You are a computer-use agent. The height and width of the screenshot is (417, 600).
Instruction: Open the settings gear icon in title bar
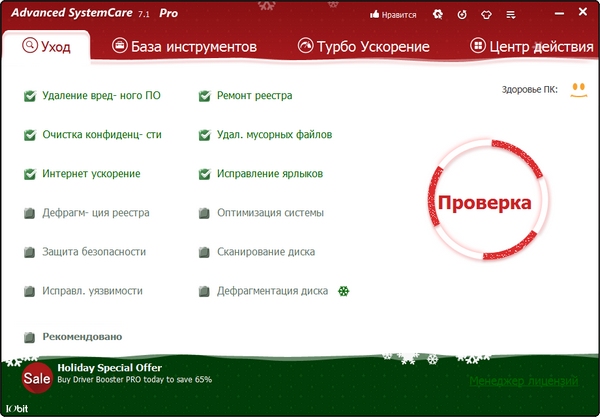(437, 15)
